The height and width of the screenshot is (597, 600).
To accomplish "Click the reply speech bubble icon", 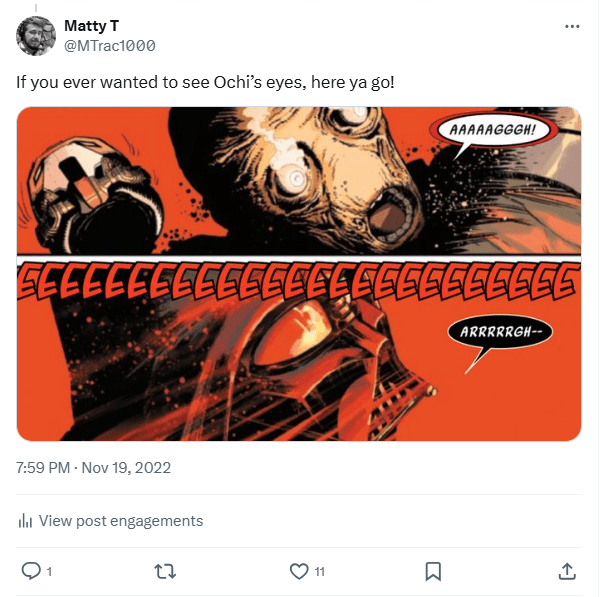I will point(31,571).
